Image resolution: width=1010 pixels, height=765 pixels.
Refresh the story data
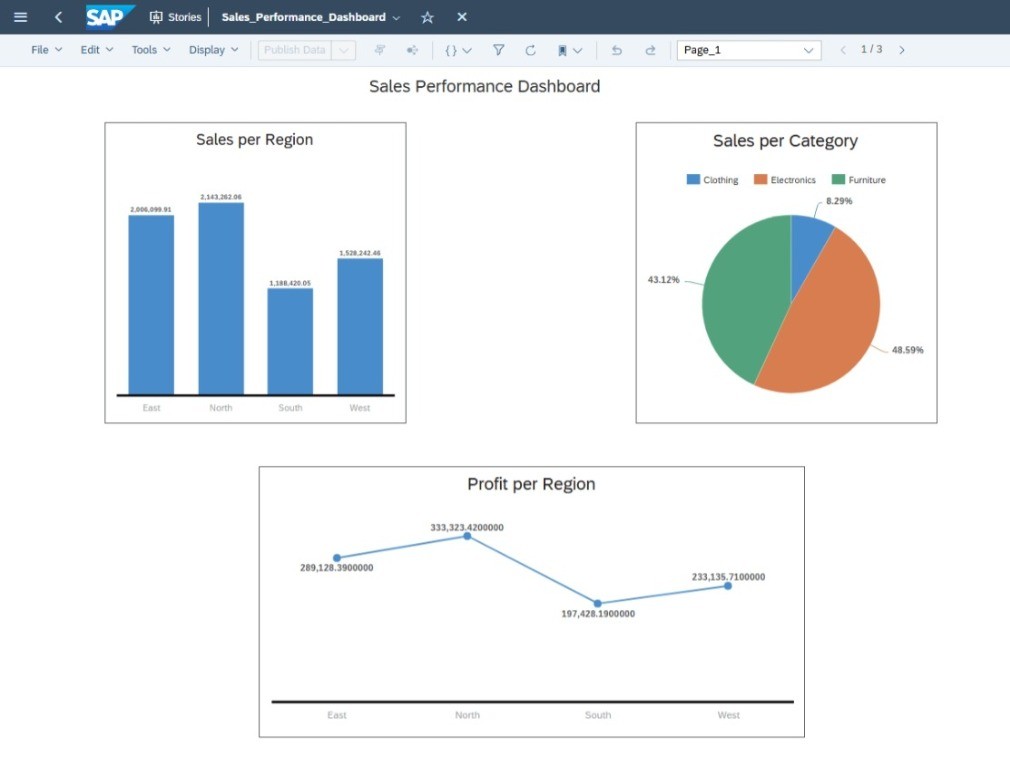(x=530, y=50)
